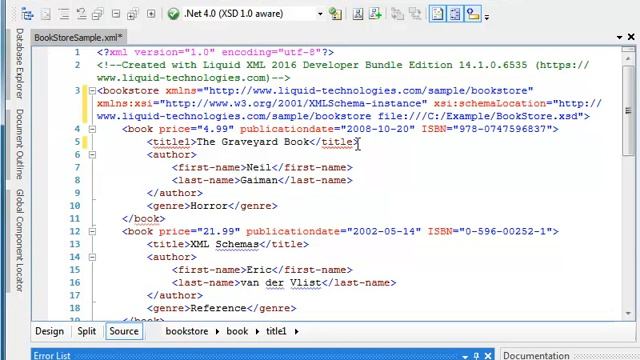This screenshot has width=640, height=360.
Task: Click the "The Graveyard Book" text on line 5
Action: [253, 142]
